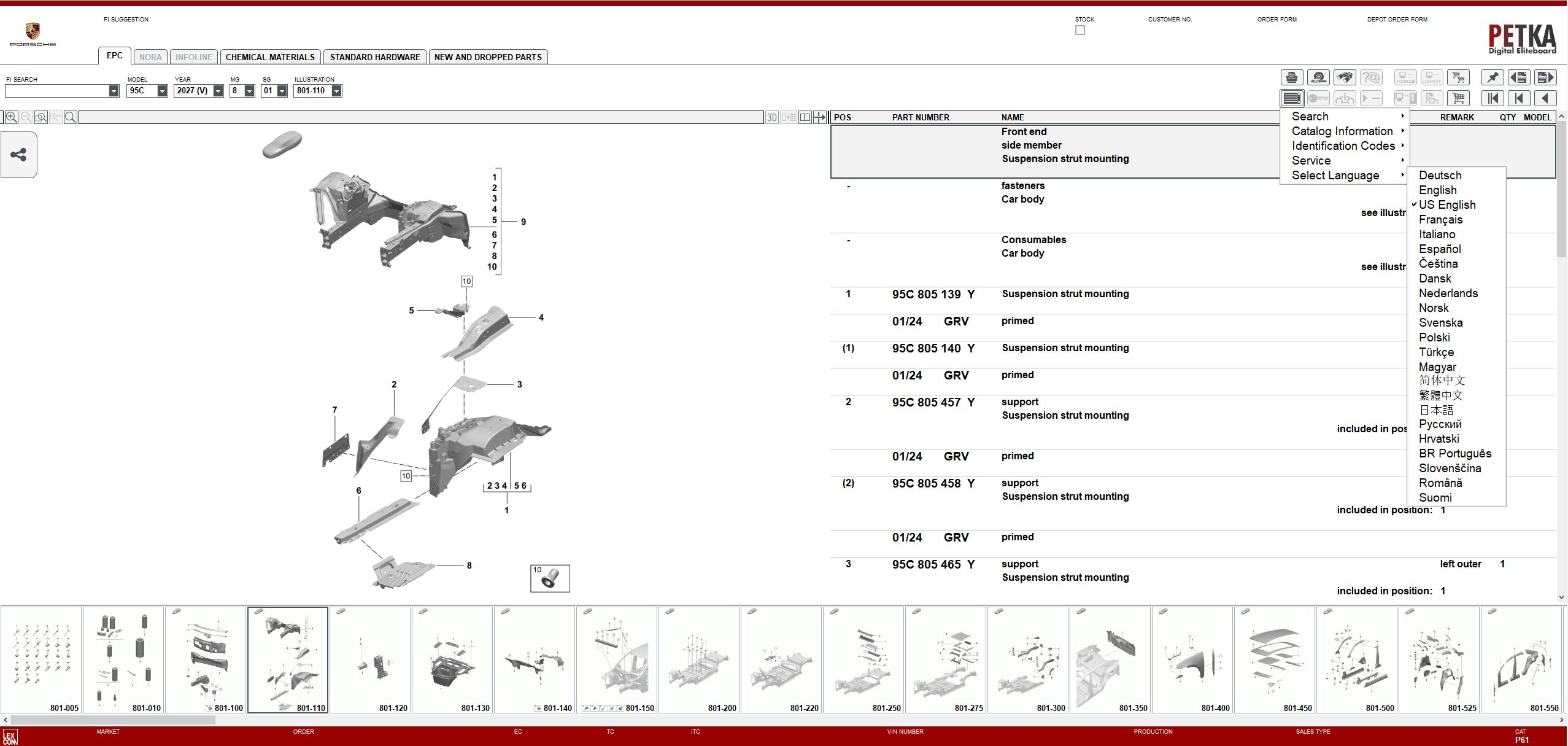The image size is (1568, 746).
Task: Click the 3D view icon
Action: click(x=772, y=117)
